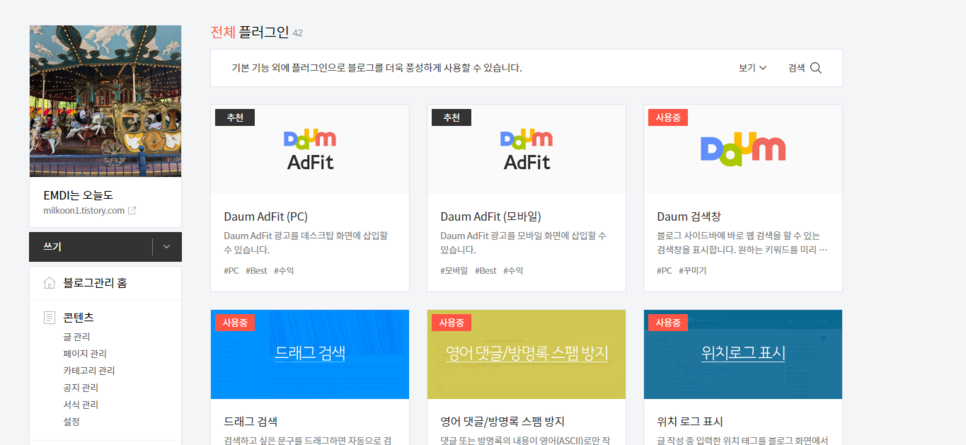966x445 pixels.
Task: Open the 드래그 검색 plugin title
Action: click(x=251, y=422)
